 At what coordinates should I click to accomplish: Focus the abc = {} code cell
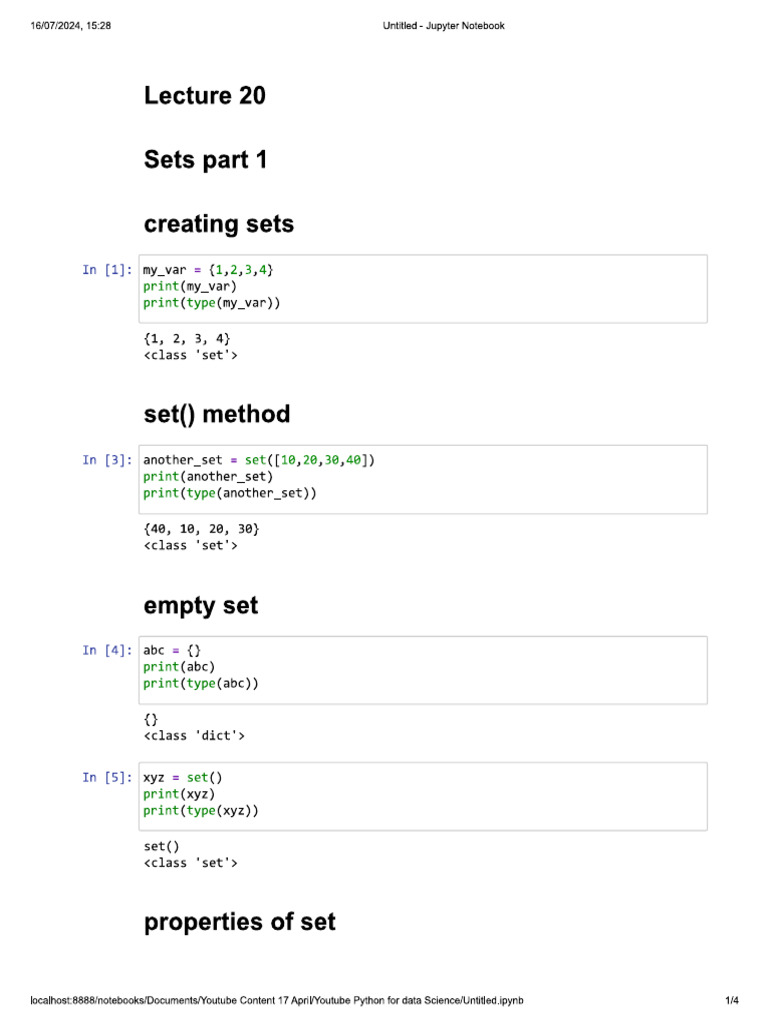coord(424,668)
